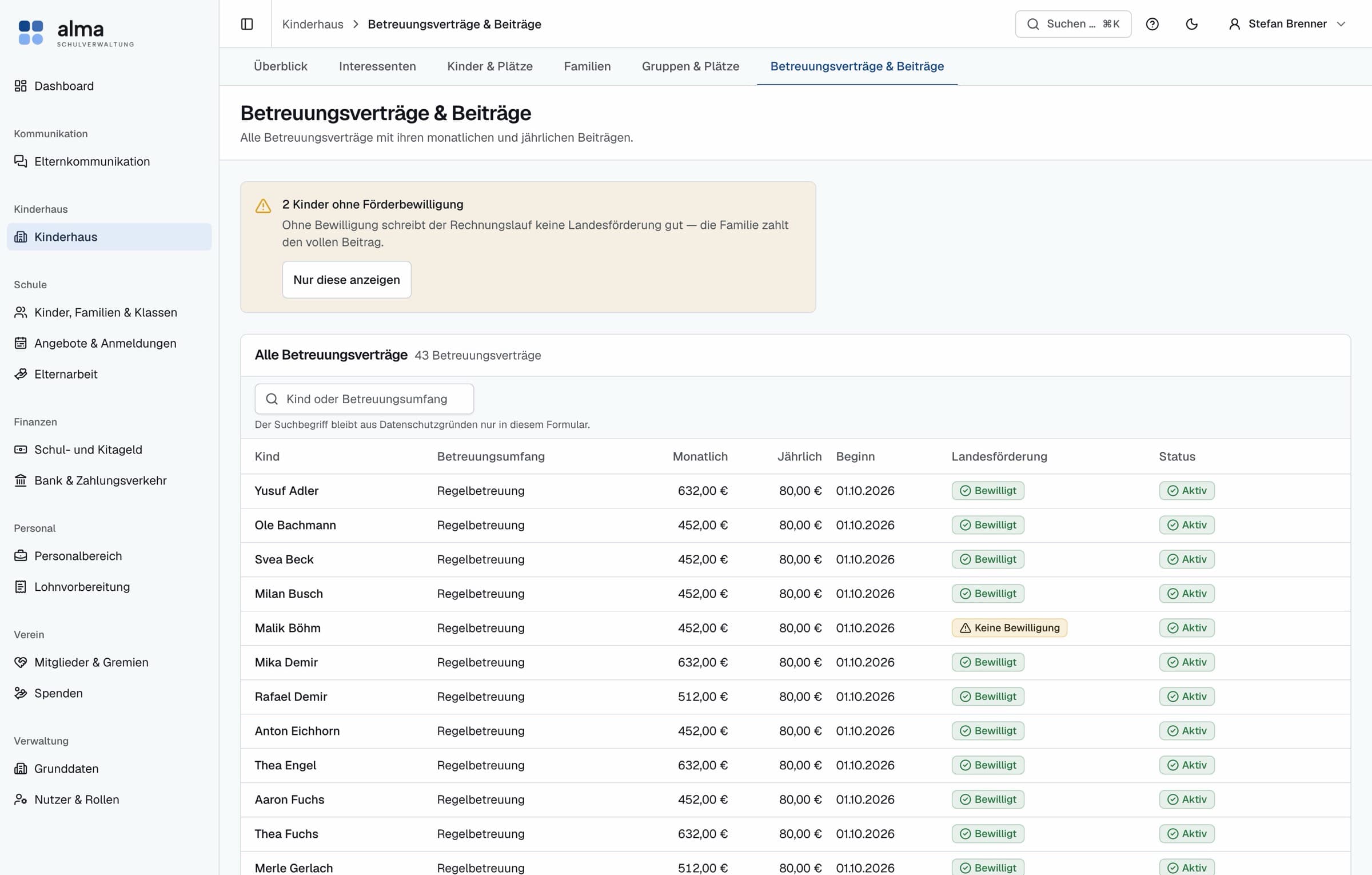
Task: Open Yusuf Adler's contract row
Action: (x=796, y=491)
